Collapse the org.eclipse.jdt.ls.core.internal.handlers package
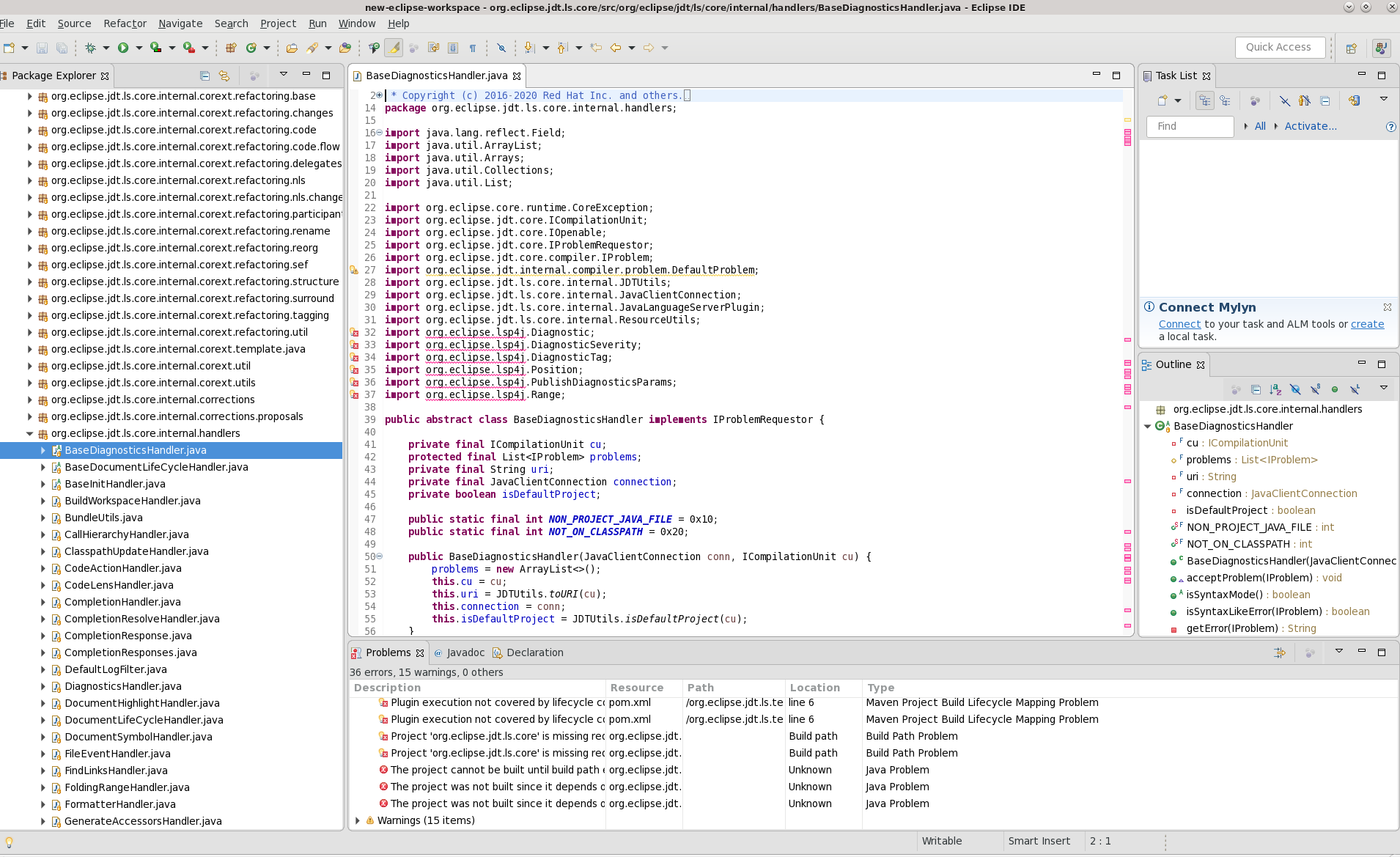The height and width of the screenshot is (857, 1400). (x=31, y=433)
